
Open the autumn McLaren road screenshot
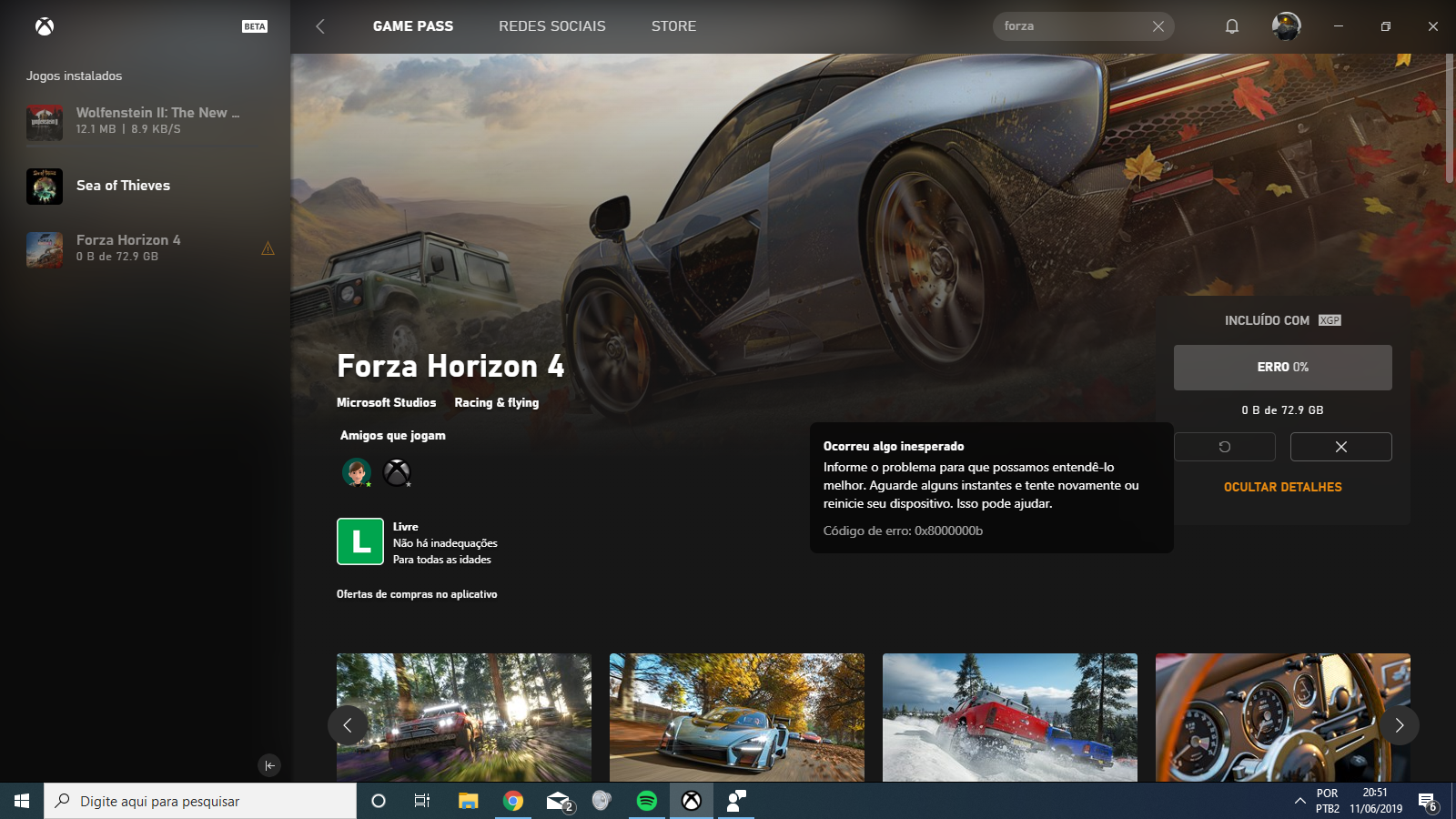[x=737, y=717]
